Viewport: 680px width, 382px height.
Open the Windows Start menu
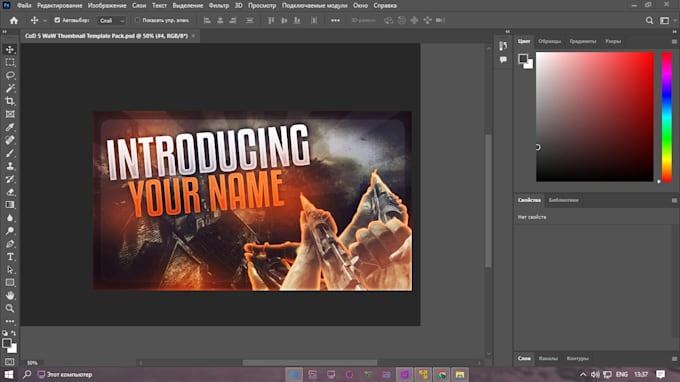[9, 374]
